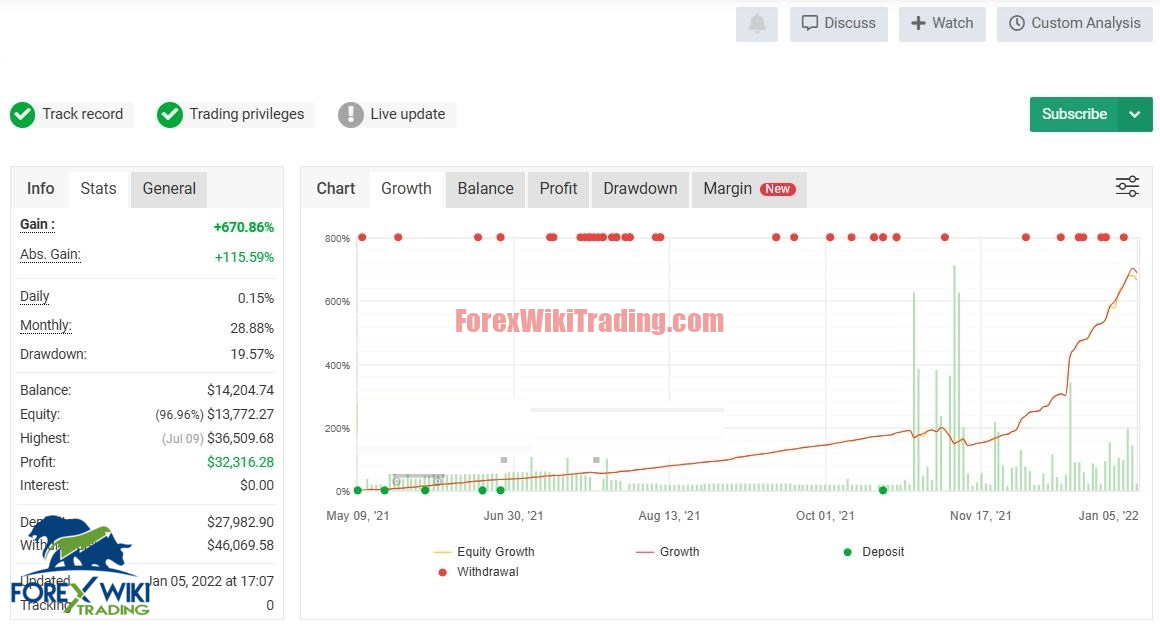Expand the Subscribe dropdown arrow
This screenshot has width=1160, height=628.
[1135, 114]
